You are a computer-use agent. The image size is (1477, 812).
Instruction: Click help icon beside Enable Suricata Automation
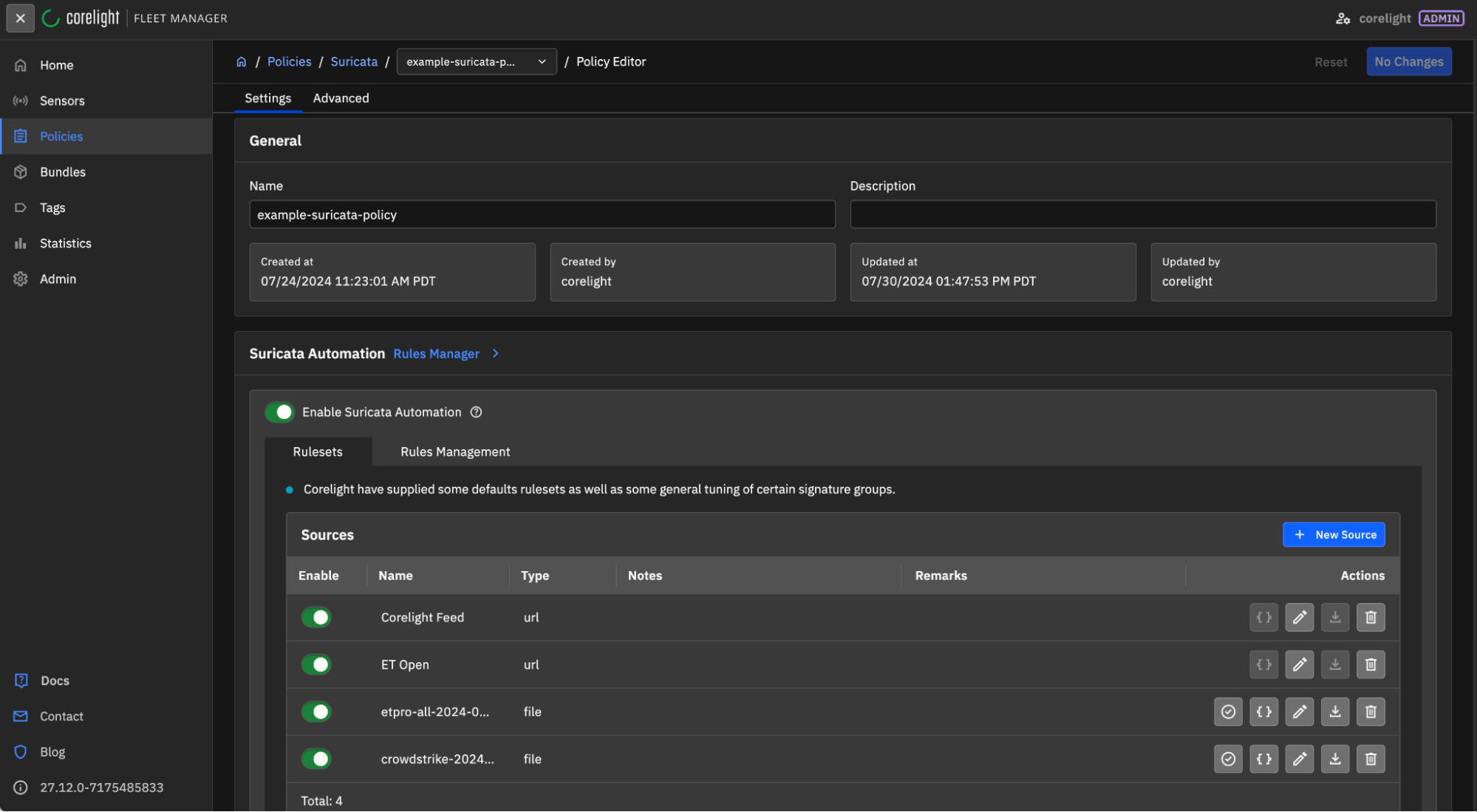pos(476,412)
